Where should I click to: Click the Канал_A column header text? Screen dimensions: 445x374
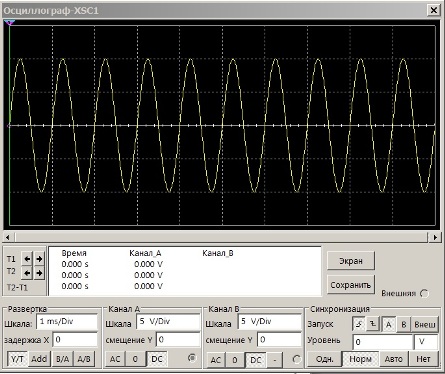[x=145, y=253]
